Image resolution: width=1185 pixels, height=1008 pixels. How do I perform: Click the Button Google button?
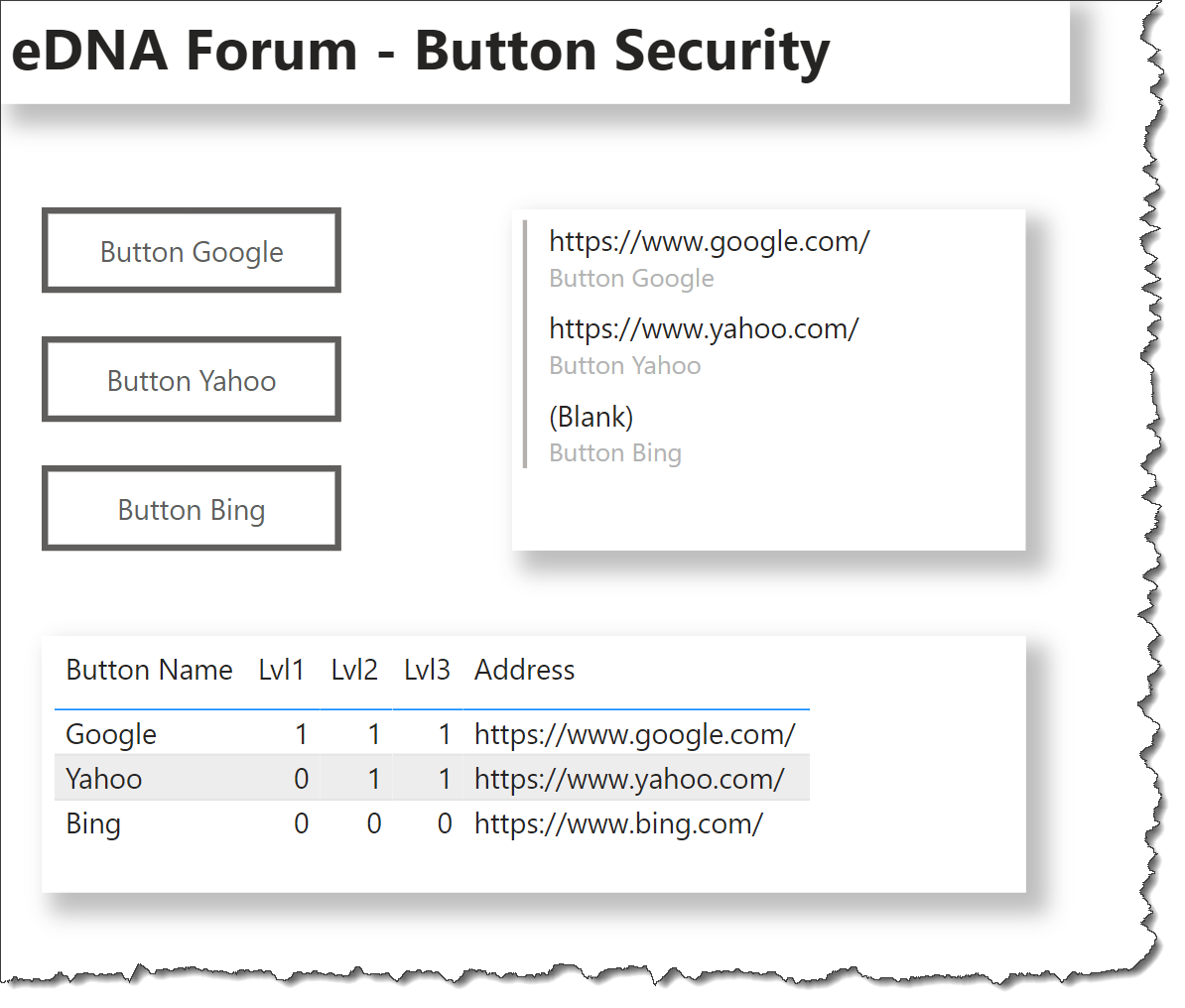192,250
